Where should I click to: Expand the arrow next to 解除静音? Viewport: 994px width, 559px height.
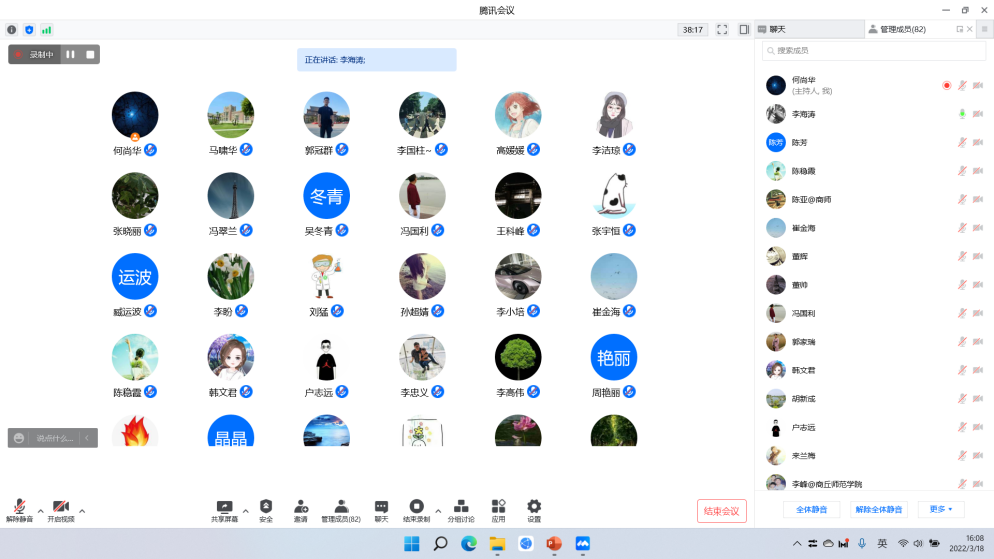(x=40, y=510)
